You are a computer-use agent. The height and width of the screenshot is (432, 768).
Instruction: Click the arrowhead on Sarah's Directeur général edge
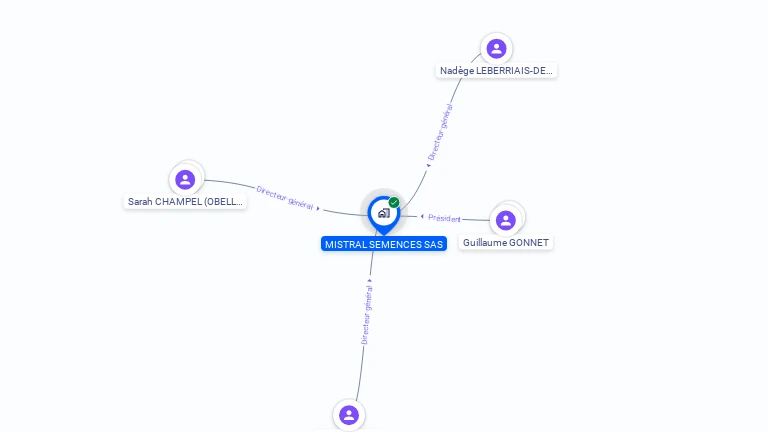(318, 209)
